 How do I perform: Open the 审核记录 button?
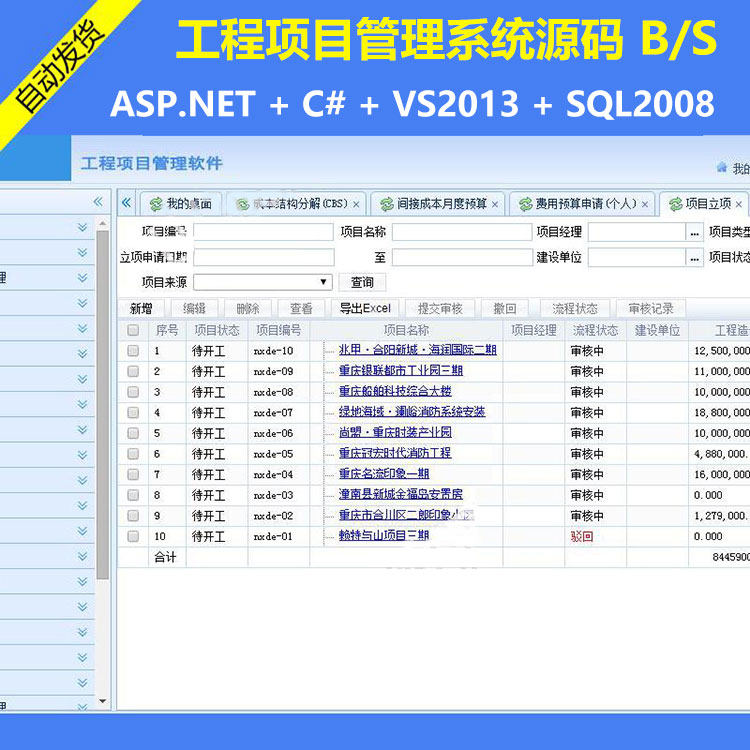[651, 309]
